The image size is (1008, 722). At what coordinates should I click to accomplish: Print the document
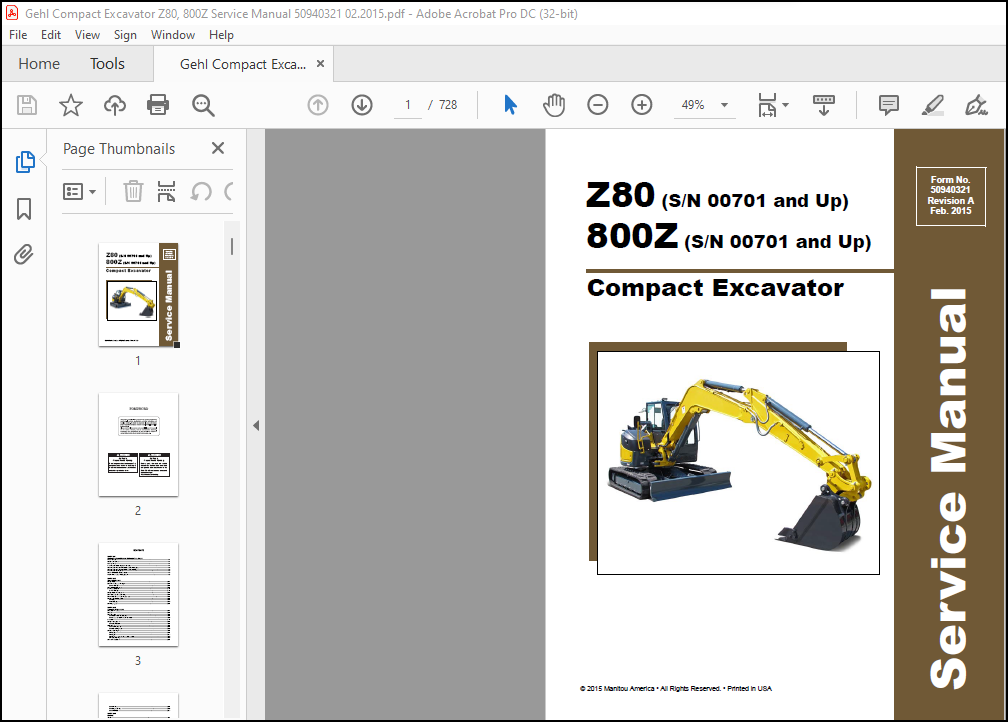158,105
